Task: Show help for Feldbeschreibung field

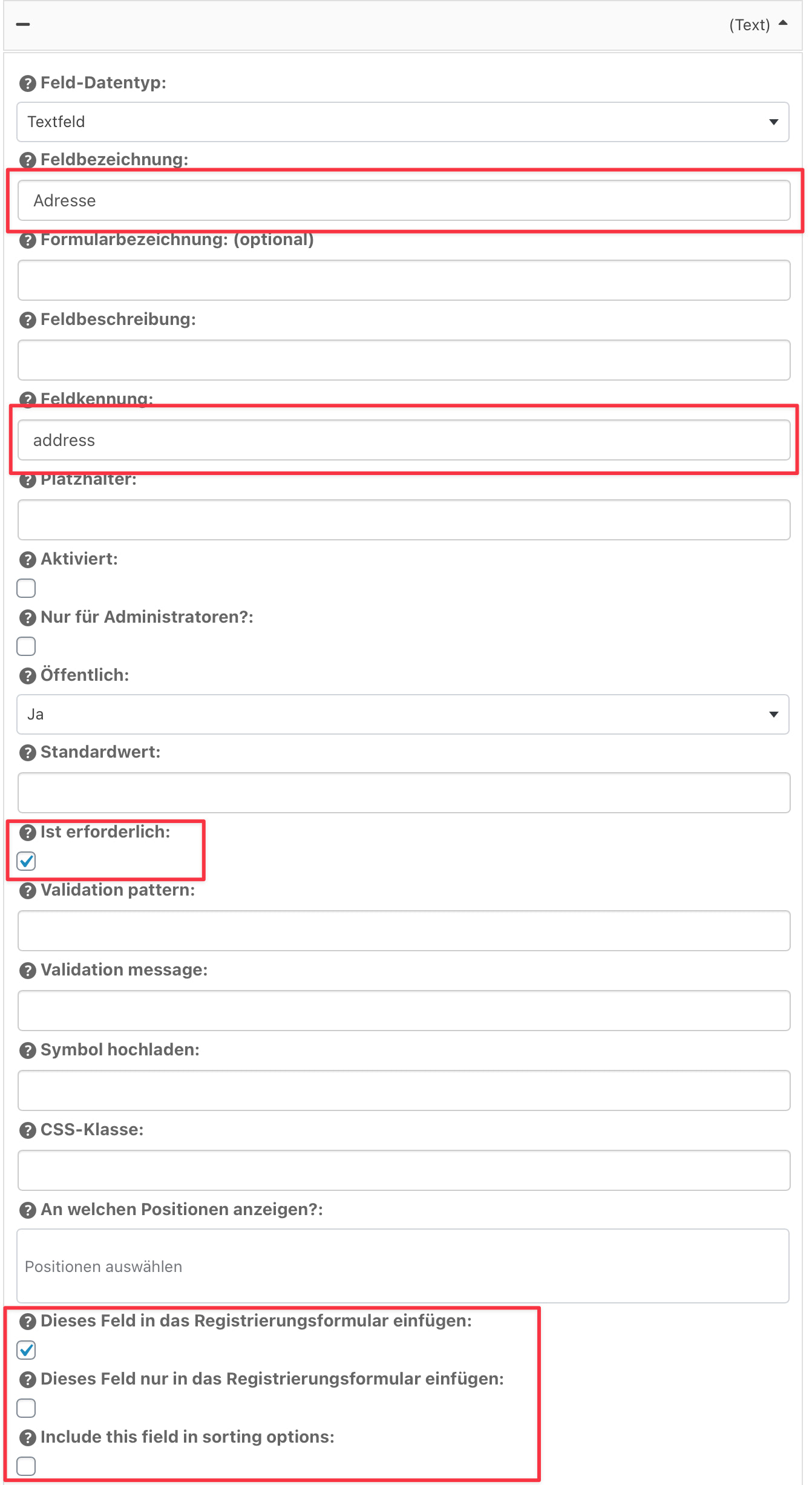Action: click(x=28, y=320)
